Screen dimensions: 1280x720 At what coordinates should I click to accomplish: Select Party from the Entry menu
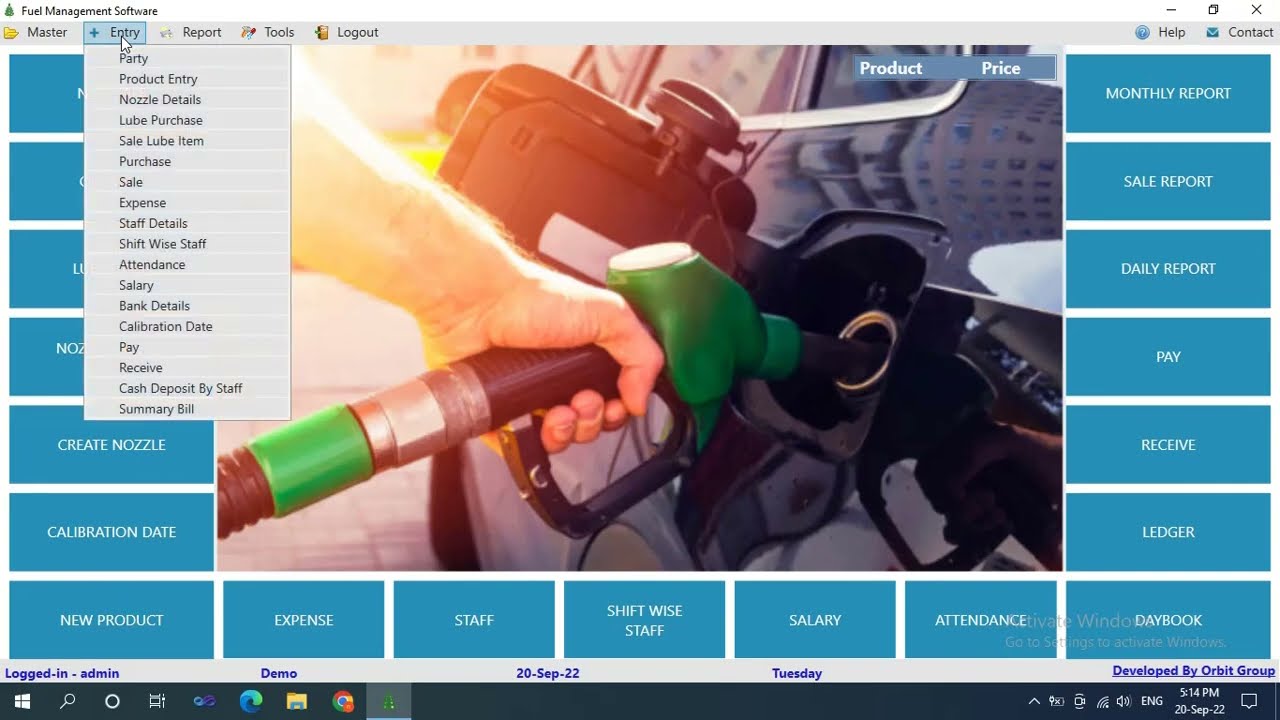click(133, 58)
